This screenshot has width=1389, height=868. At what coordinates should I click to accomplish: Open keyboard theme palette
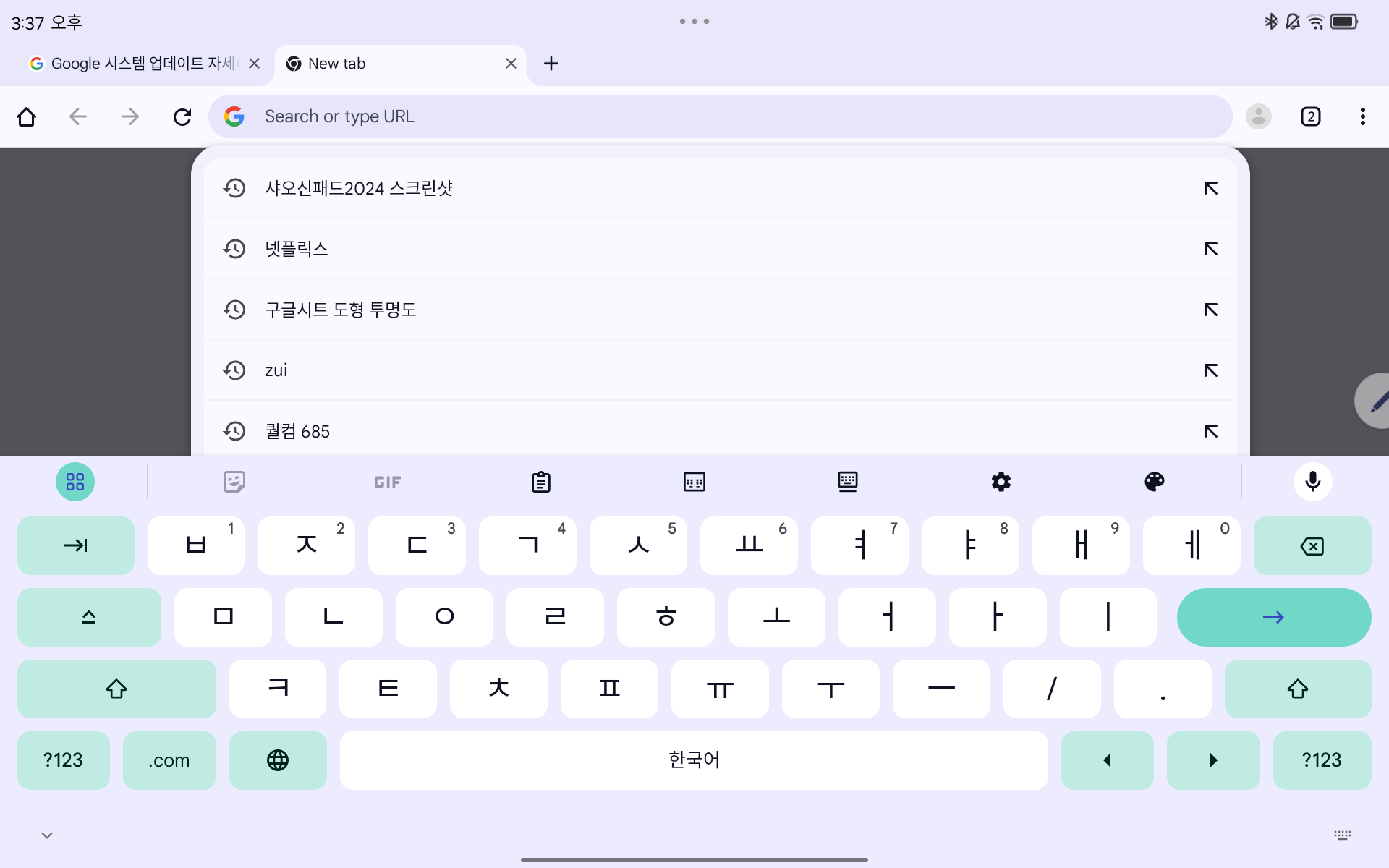pos(1155,482)
